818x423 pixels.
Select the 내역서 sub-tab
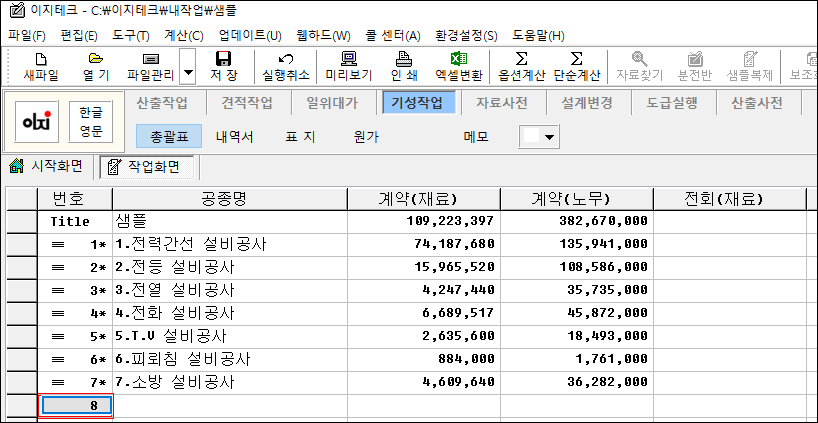click(235, 136)
